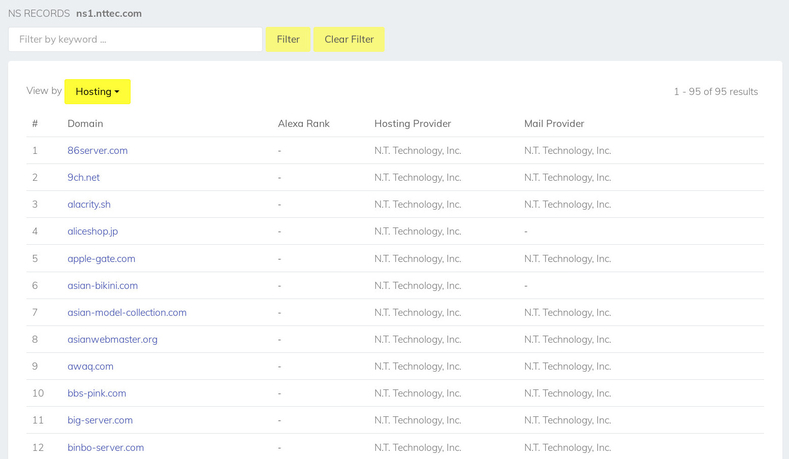The image size is (789, 459).
Task: Click the '1 - 95 of 95 results' text
Action: point(716,92)
